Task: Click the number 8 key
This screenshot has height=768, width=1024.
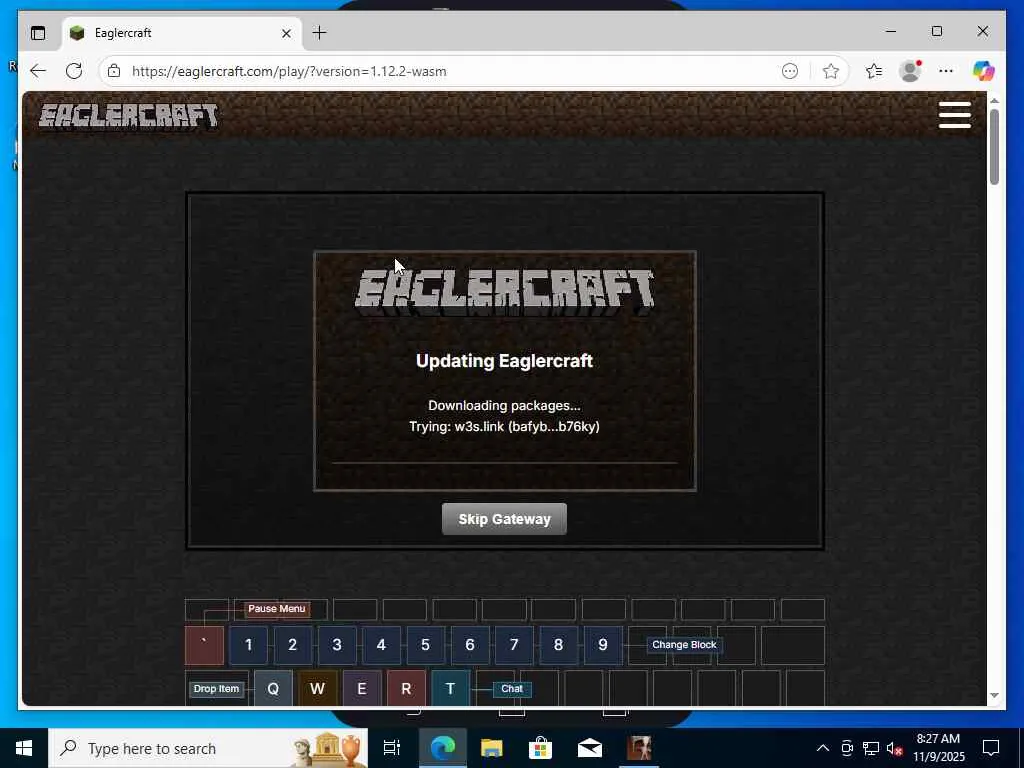Action: [558, 645]
